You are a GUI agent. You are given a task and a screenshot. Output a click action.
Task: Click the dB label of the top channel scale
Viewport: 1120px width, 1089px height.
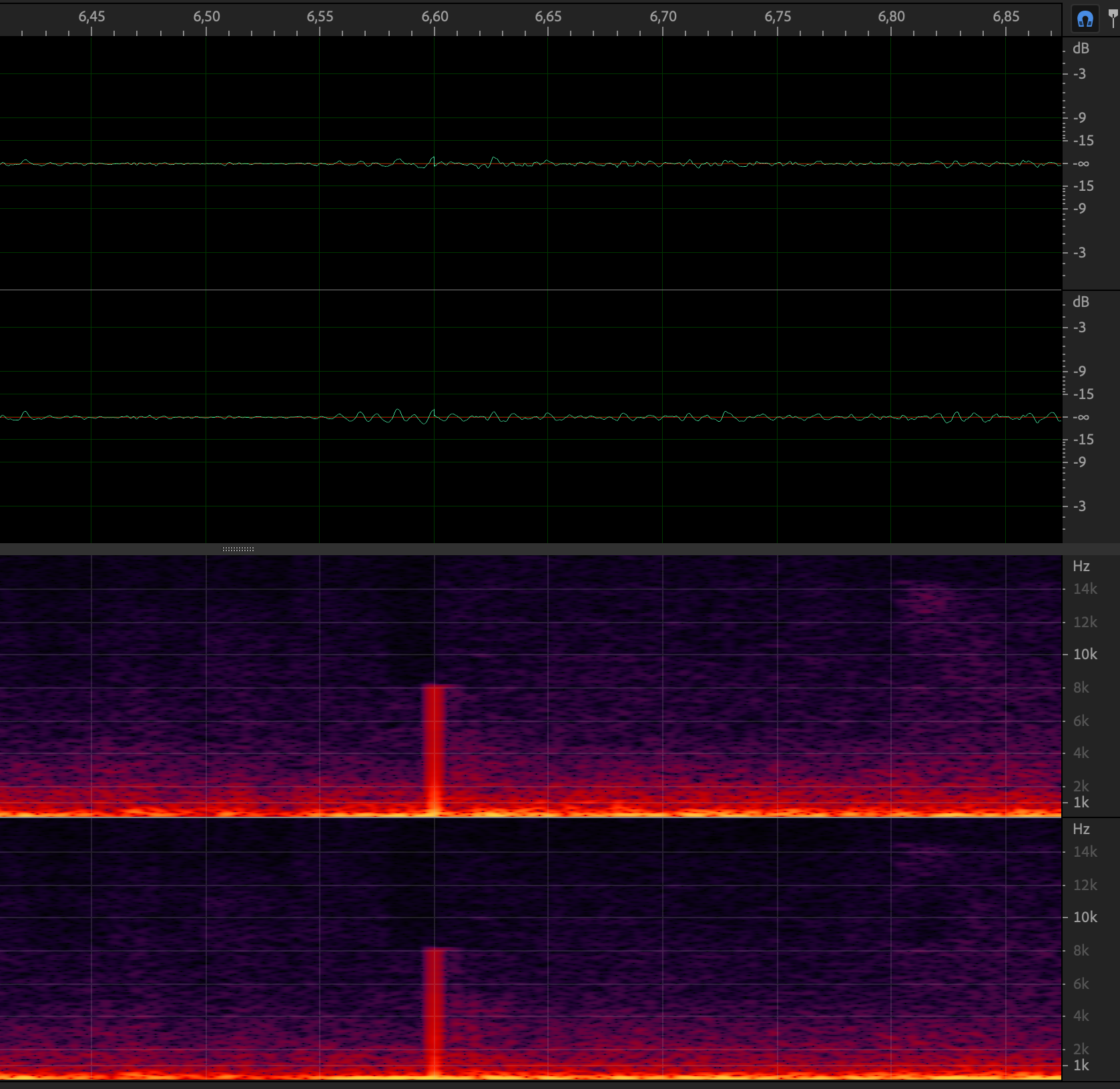pyautogui.click(x=1081, y=49)
